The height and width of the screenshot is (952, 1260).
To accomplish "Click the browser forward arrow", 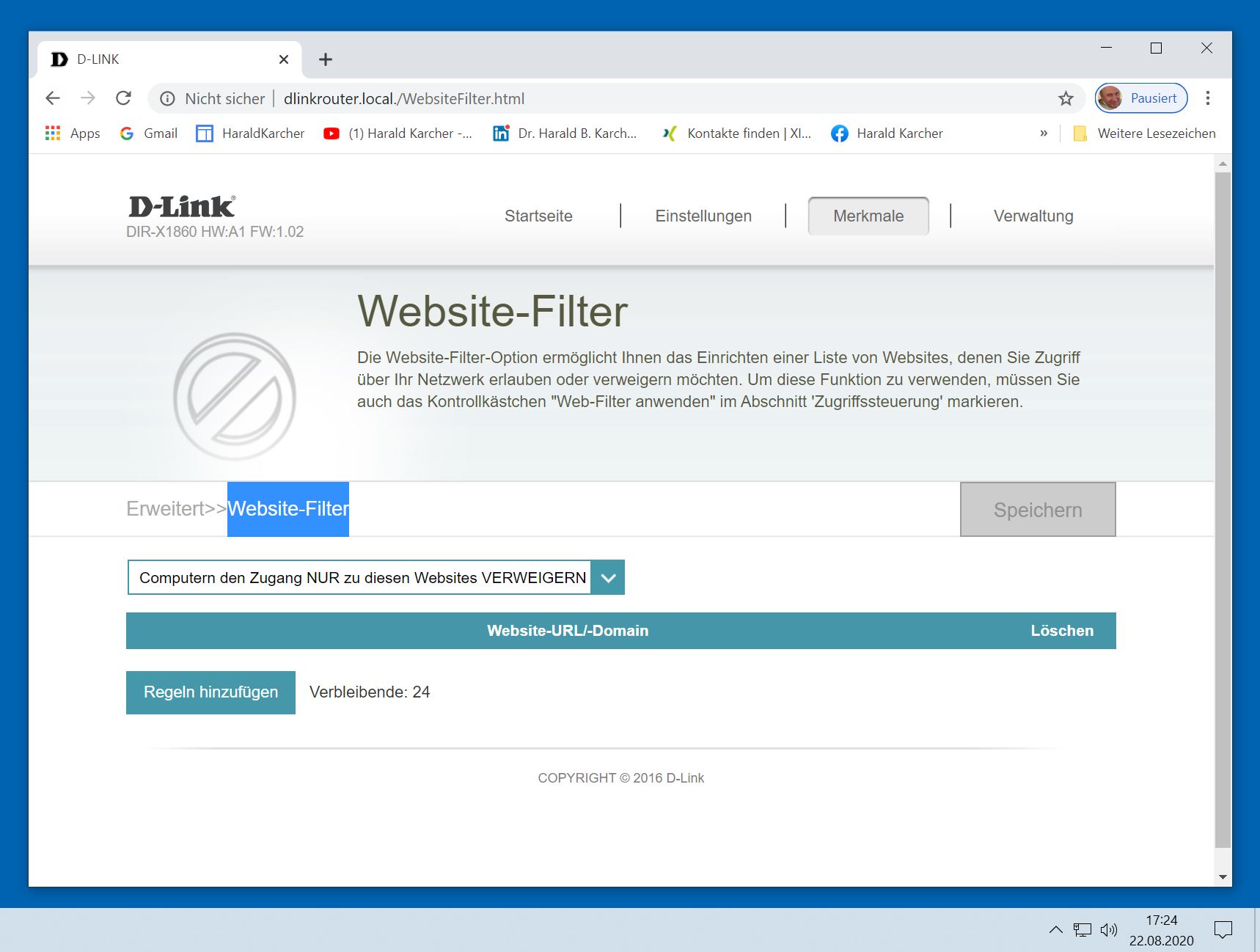I will tap(88, 98).
